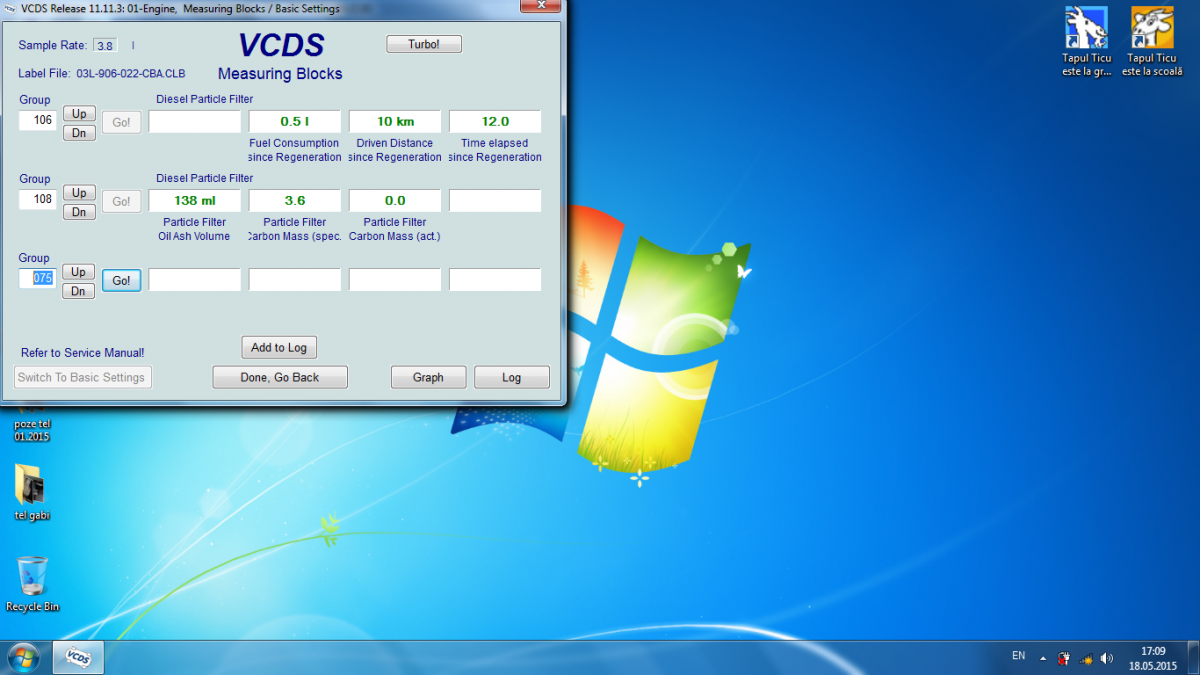Open the Tapul Ticu este la gr... desktop icon
The image size is (1200, 675).
pyautogui.click(x=1086, y=42)
